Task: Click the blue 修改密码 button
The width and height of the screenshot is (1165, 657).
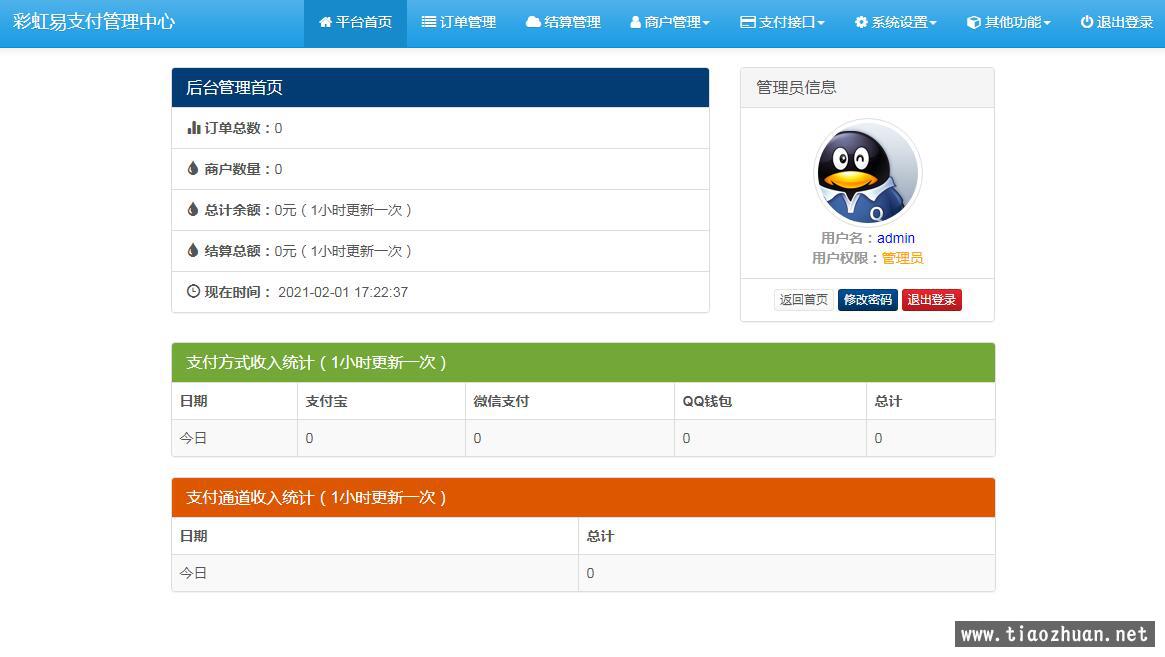Action: pyautogui.click(x=868, y=300)
